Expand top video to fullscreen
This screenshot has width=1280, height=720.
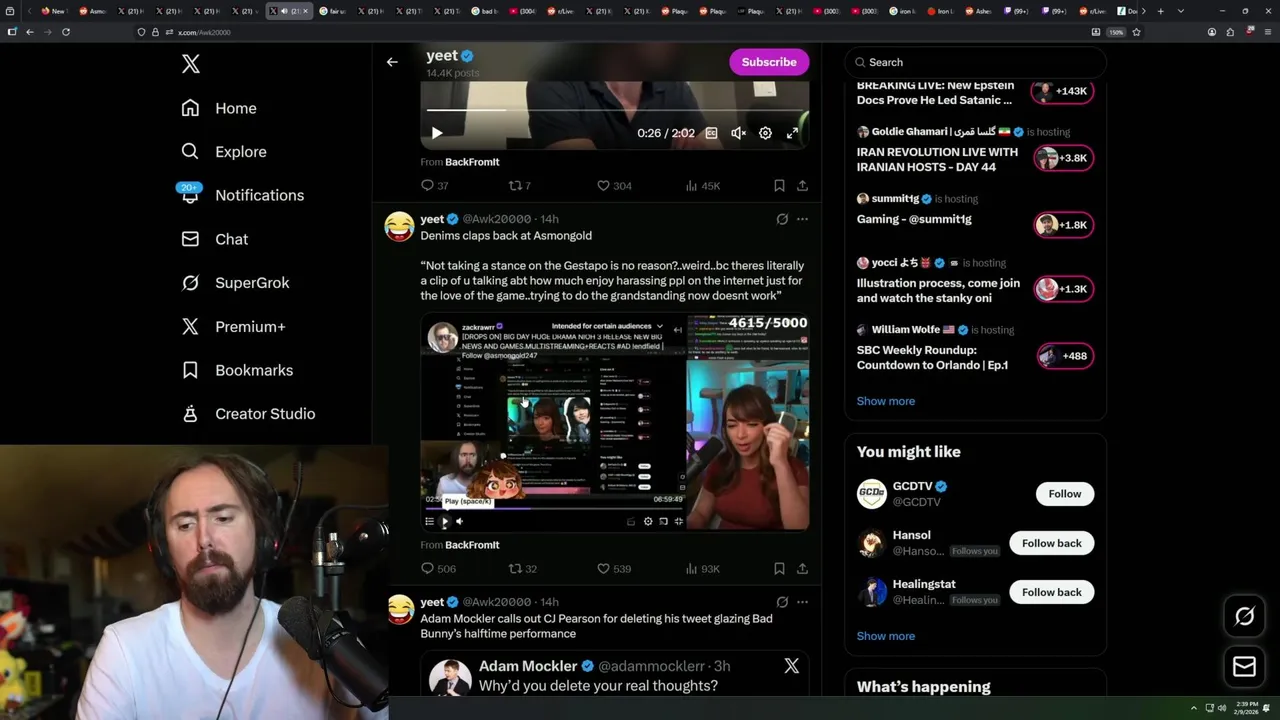pyautogui.click(x=792, y=133)
